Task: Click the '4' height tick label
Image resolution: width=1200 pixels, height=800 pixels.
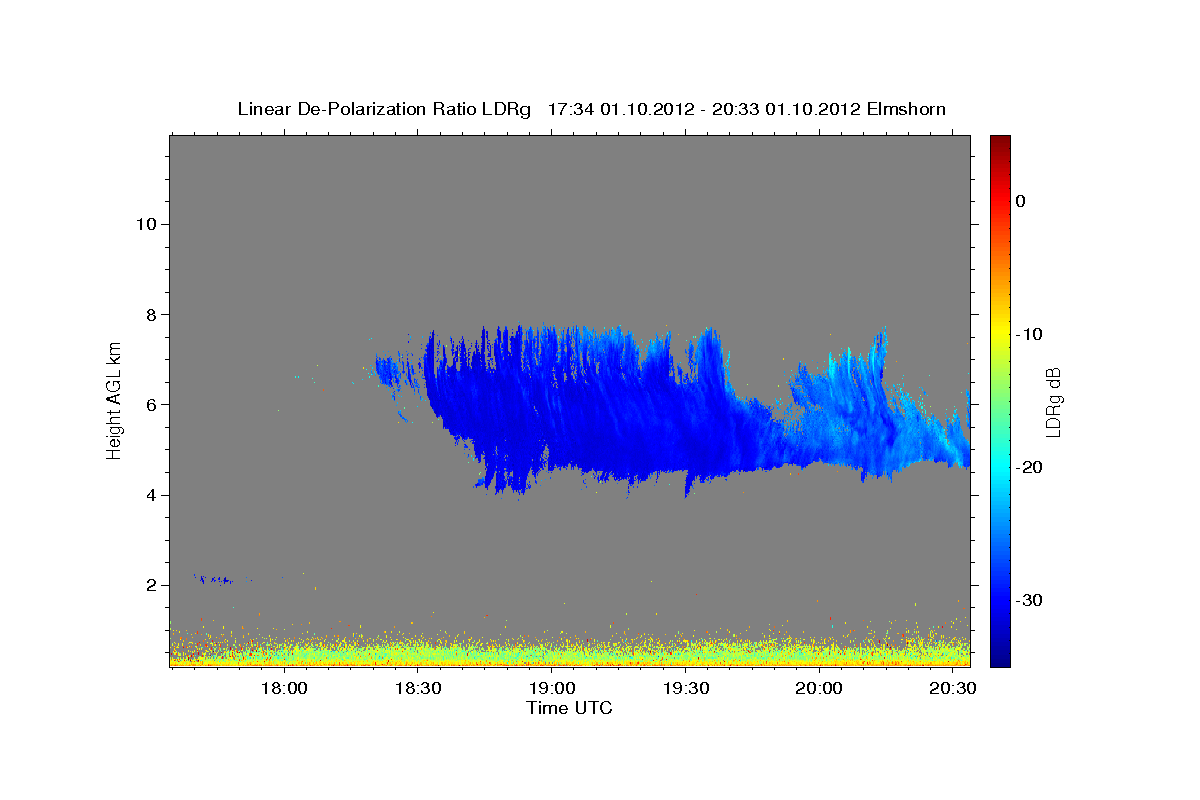Action: click(x=150, y=495)
